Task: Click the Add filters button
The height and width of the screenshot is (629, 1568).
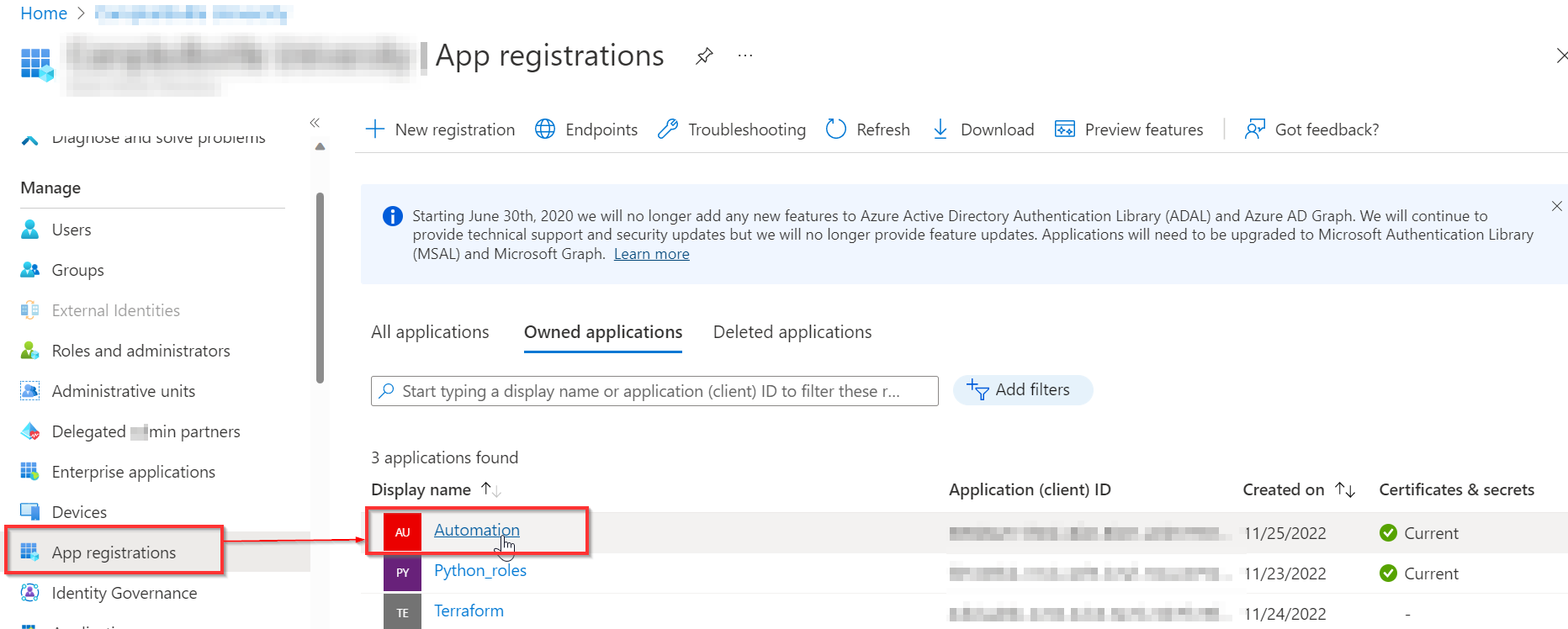Action: (1022, 390)
